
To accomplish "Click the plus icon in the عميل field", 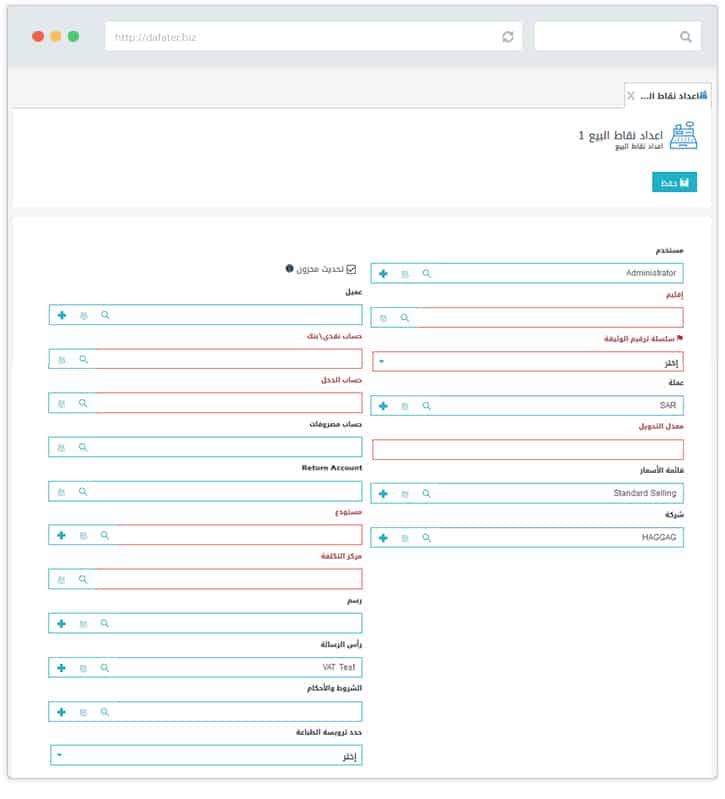I will coord(61,315).
